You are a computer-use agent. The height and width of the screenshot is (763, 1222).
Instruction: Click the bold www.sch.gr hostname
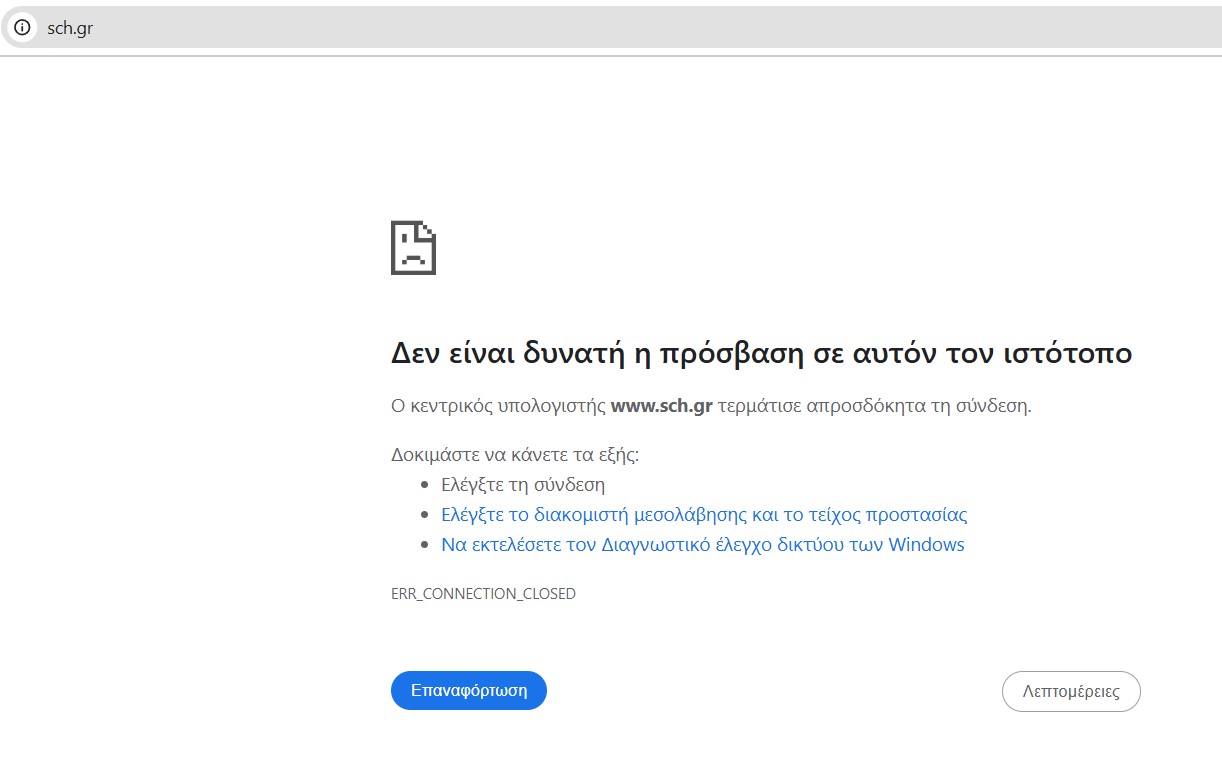tap(661, 406)
